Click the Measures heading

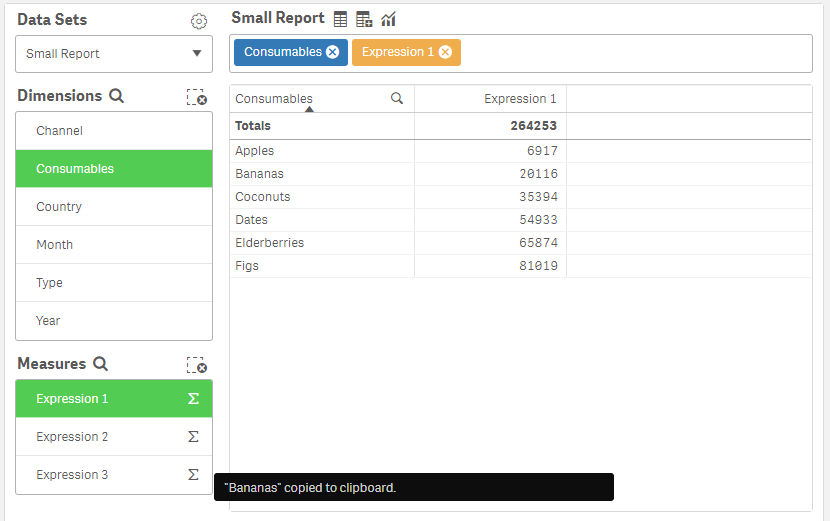pos(51,364)
